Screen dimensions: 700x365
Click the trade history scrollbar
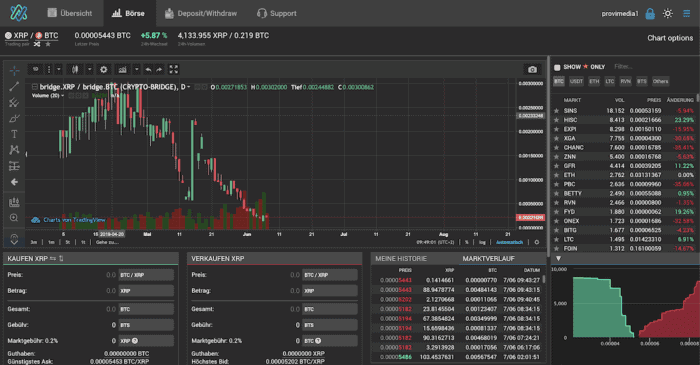click(x=544, y=279)
